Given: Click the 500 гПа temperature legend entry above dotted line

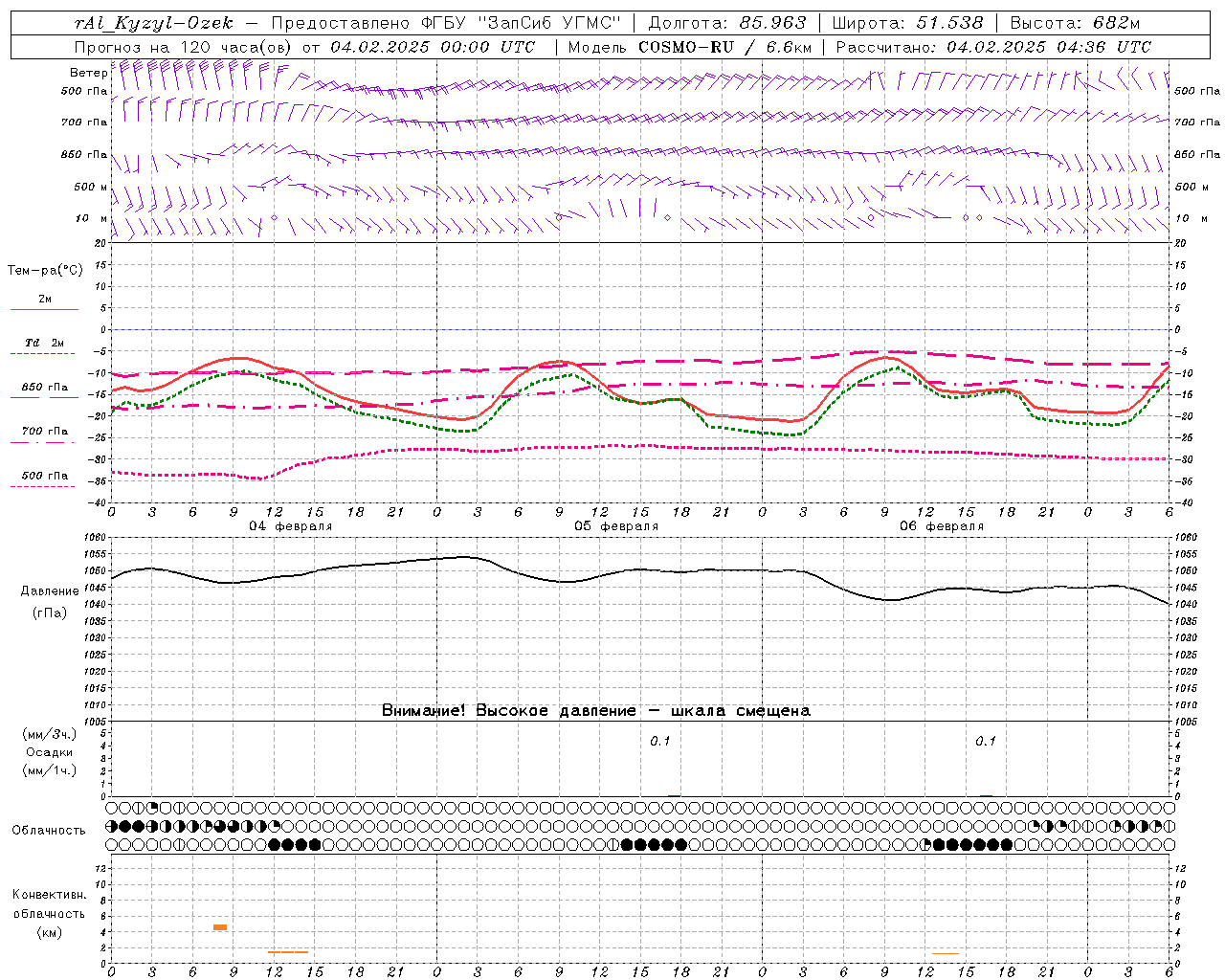Looking at the screenshot, I should [x=45, y=476].
